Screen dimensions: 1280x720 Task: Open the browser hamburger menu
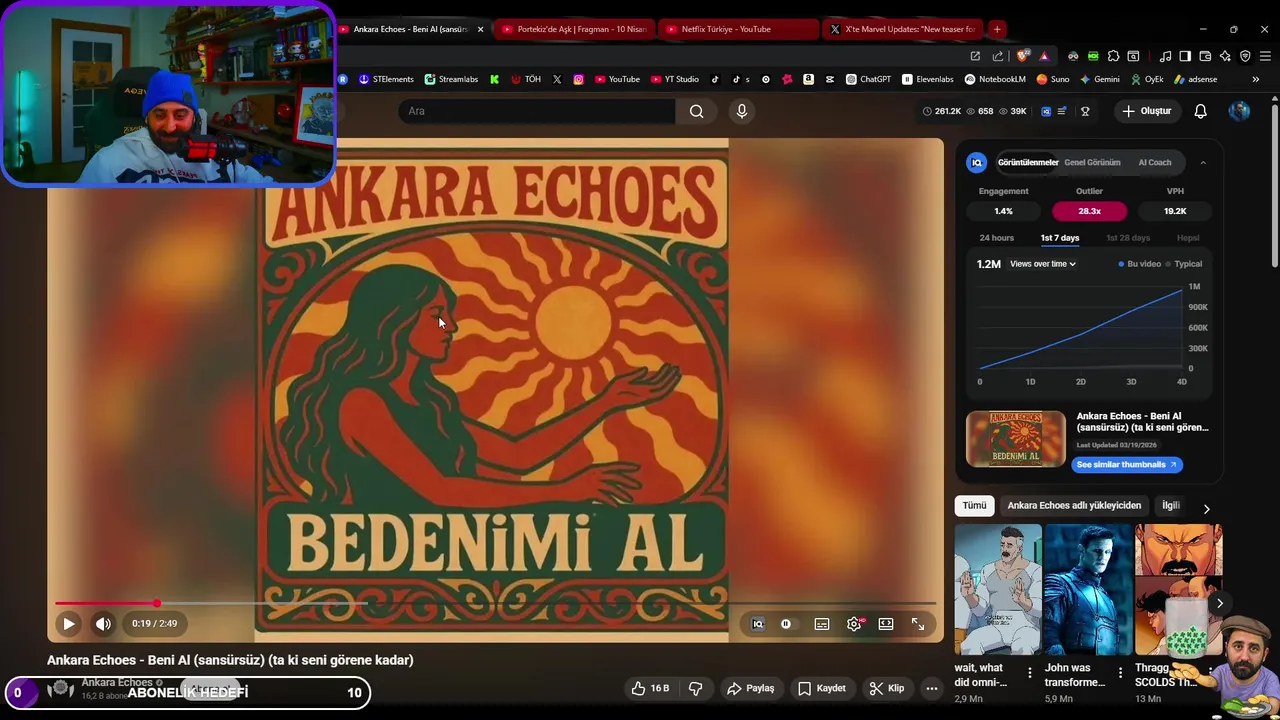(x=1264, y=56)
